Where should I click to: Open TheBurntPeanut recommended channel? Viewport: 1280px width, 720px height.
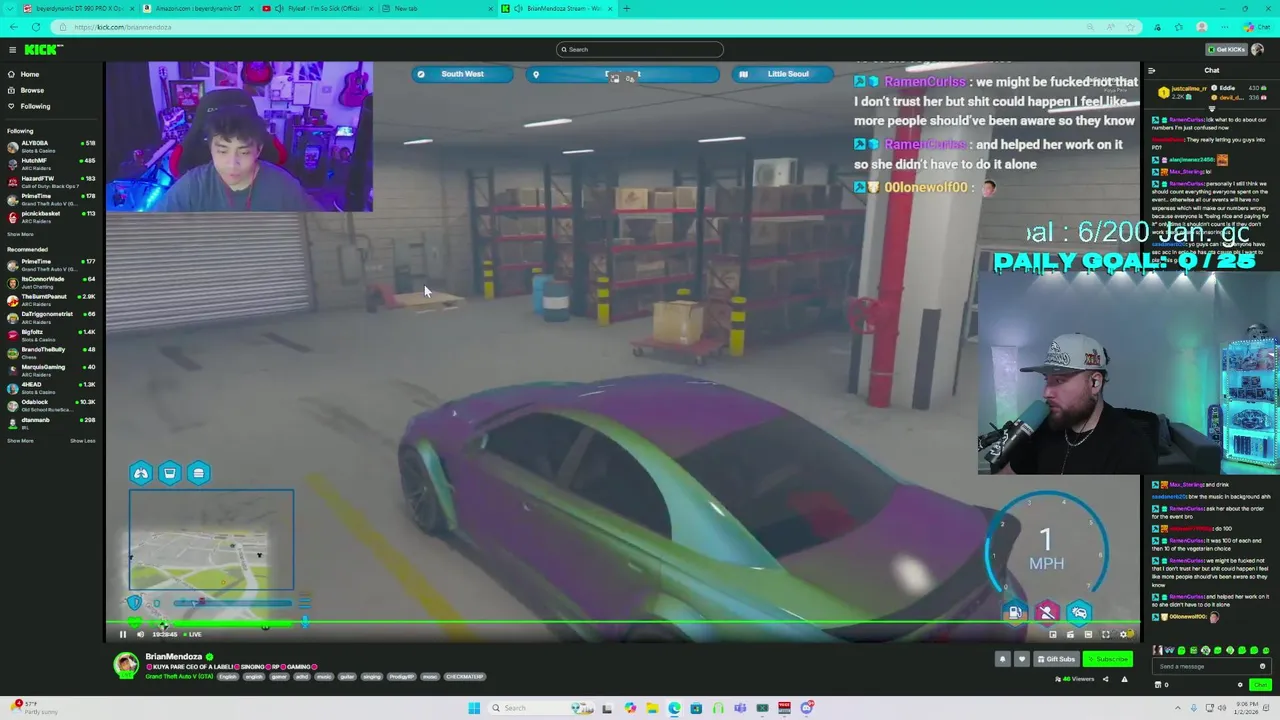51,299
